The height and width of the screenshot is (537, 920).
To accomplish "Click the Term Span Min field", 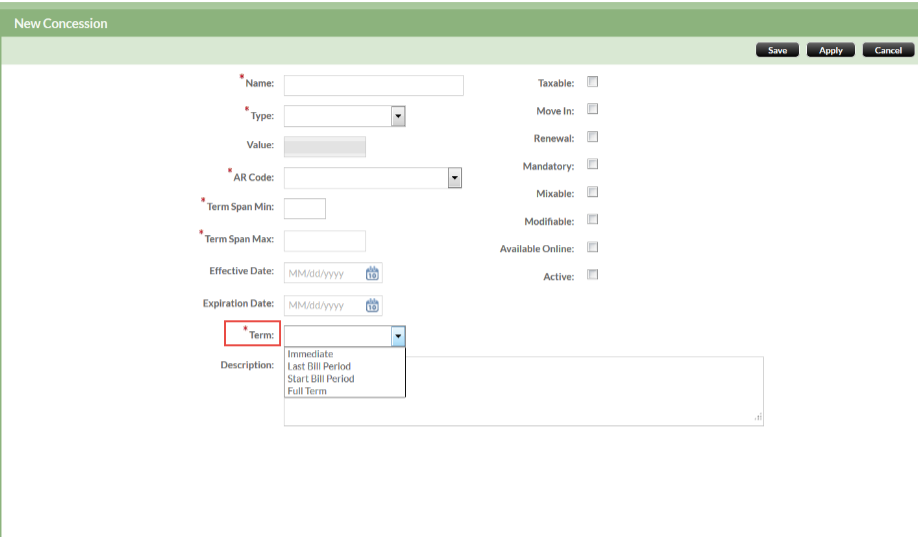I will [x=305, y=209].
